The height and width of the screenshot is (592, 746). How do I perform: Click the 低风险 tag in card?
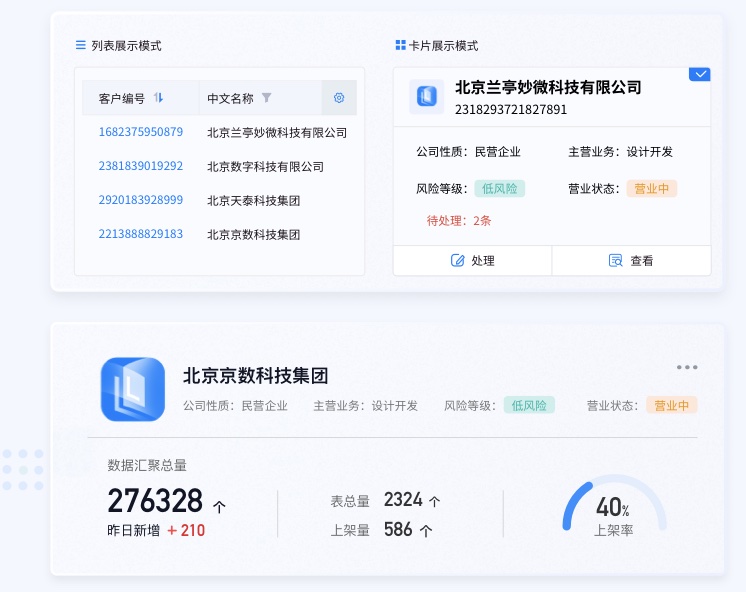502,188
